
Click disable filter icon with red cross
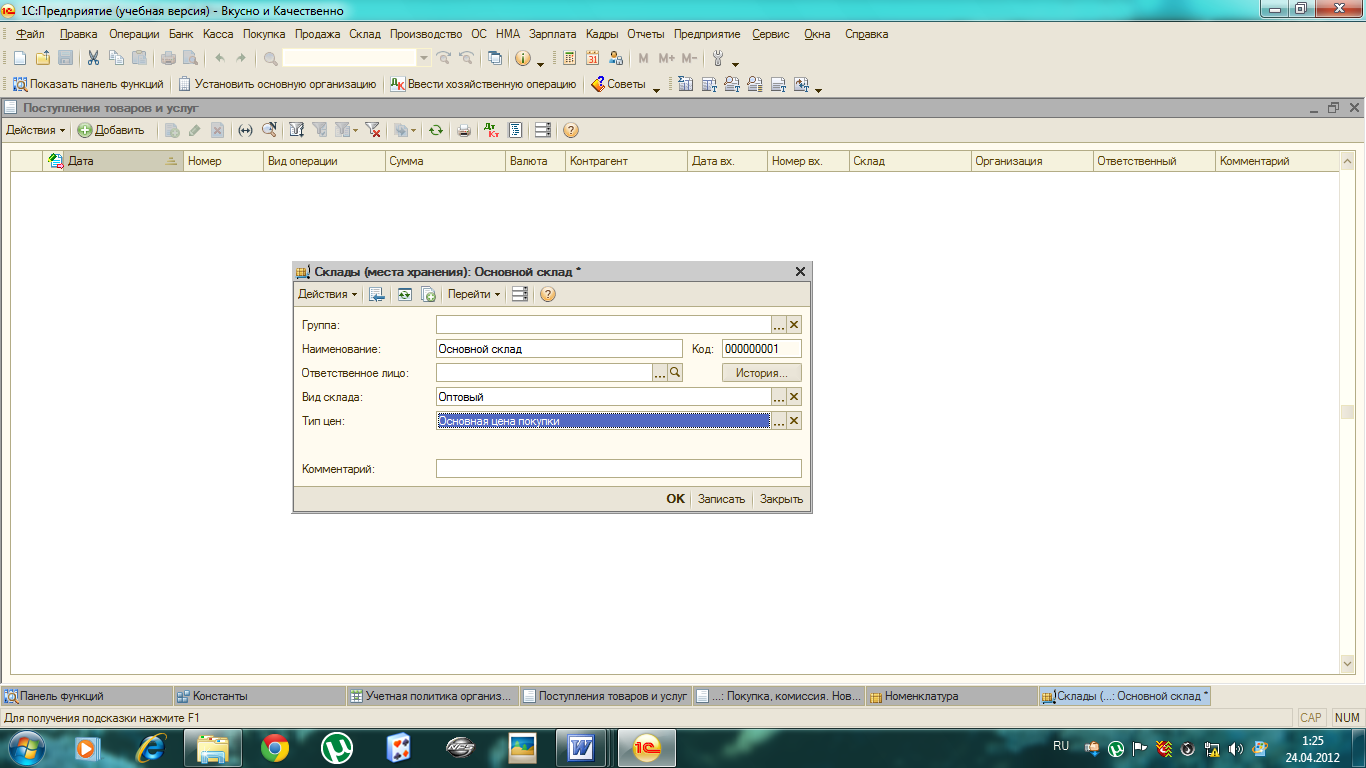373,130
